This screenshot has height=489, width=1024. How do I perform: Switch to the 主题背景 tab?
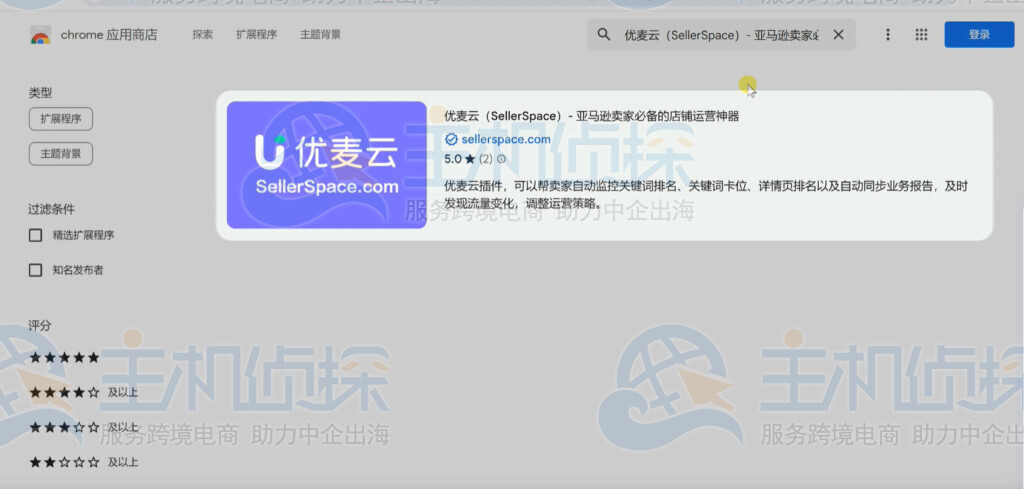click(x=320, y=35)
